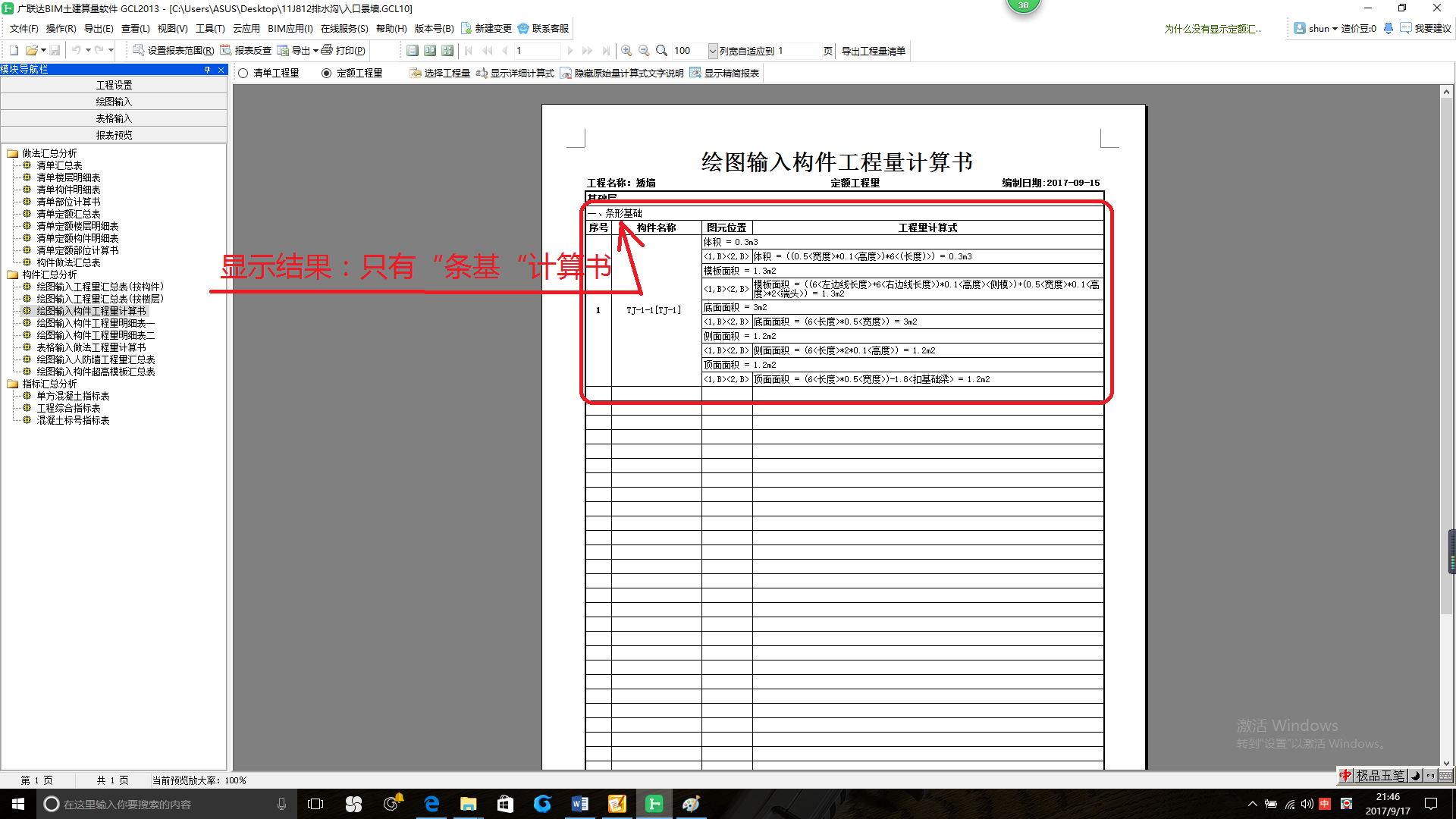Screen dimensions: 1456x819
Task: Open the Redo history dropdown arrow
Action: pyautogui.click(x=111, y=51)
